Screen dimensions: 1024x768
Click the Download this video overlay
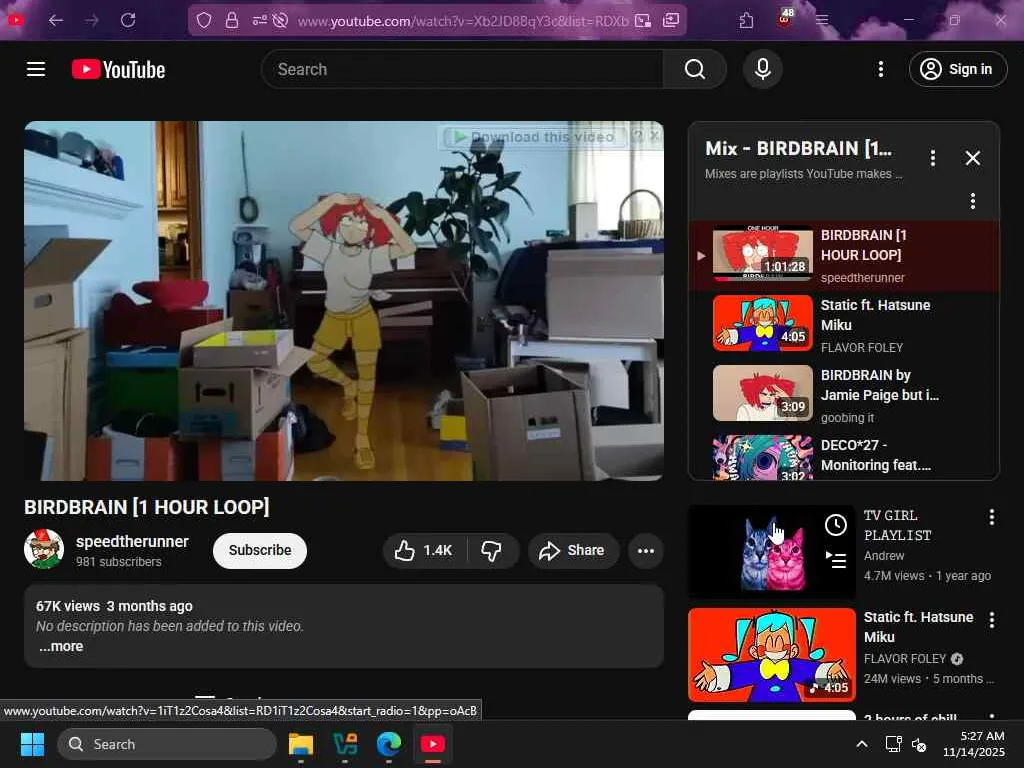534,136
